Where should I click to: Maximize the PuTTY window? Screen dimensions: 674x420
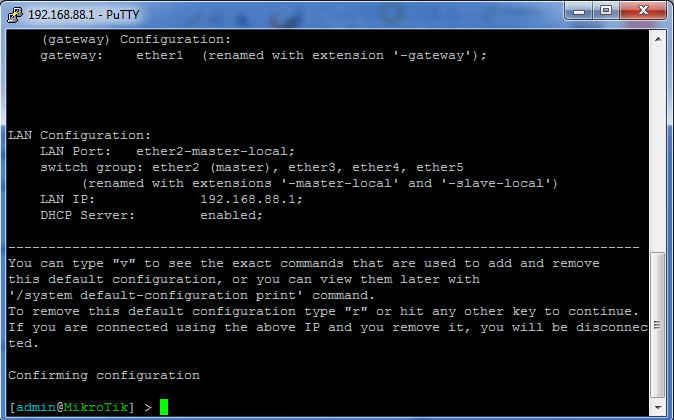tap(606, 11)
